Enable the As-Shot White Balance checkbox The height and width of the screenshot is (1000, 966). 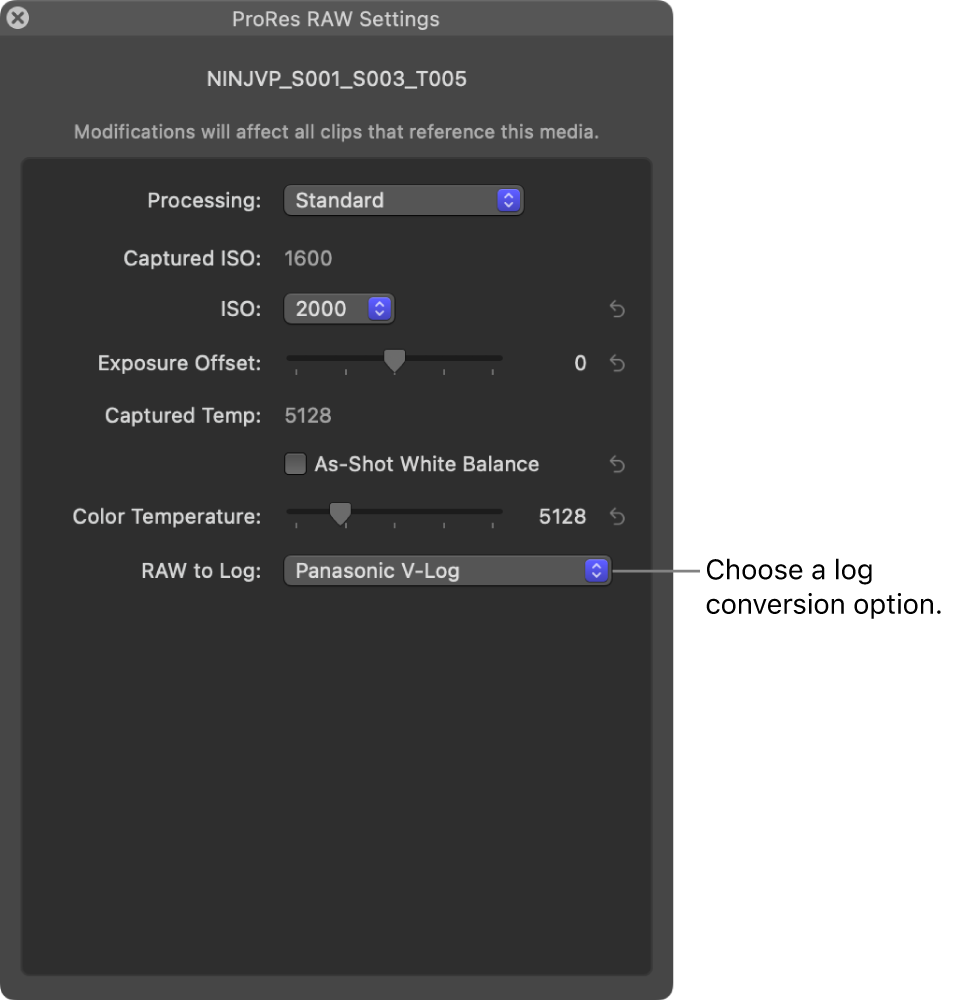pyautogui.click(x=295, y=464)
